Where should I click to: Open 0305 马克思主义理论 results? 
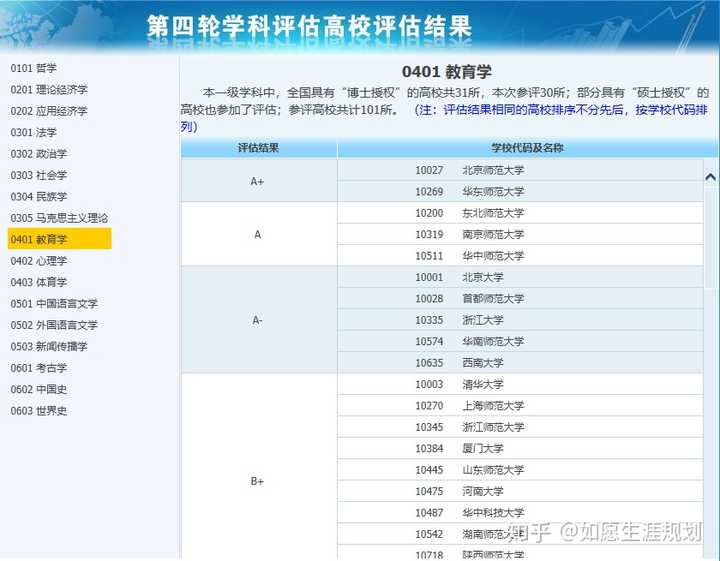[59, 218]
